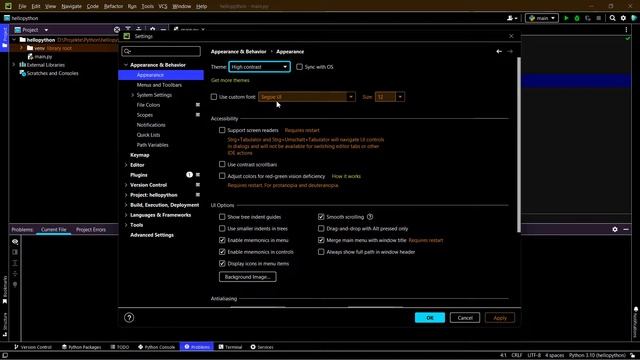The width and height of the screenshot is (640, 360).
Task: Click the tool windows toggle icon in status bar
Action: [x=4, y=356]
